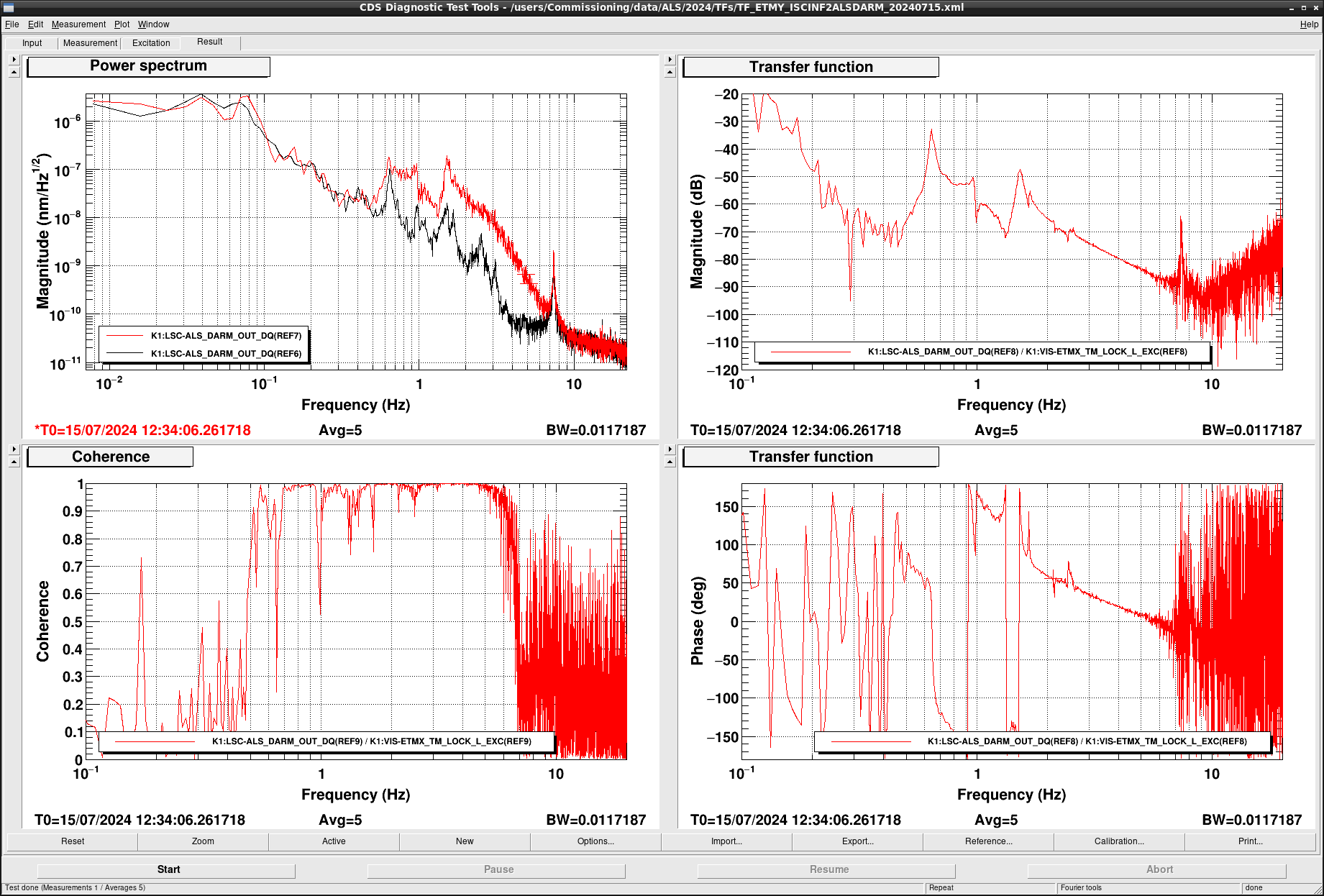Click up-arrow button beside phase Transfer function plot
Viewport: 1324px width, 896px height.
point(670,462)
